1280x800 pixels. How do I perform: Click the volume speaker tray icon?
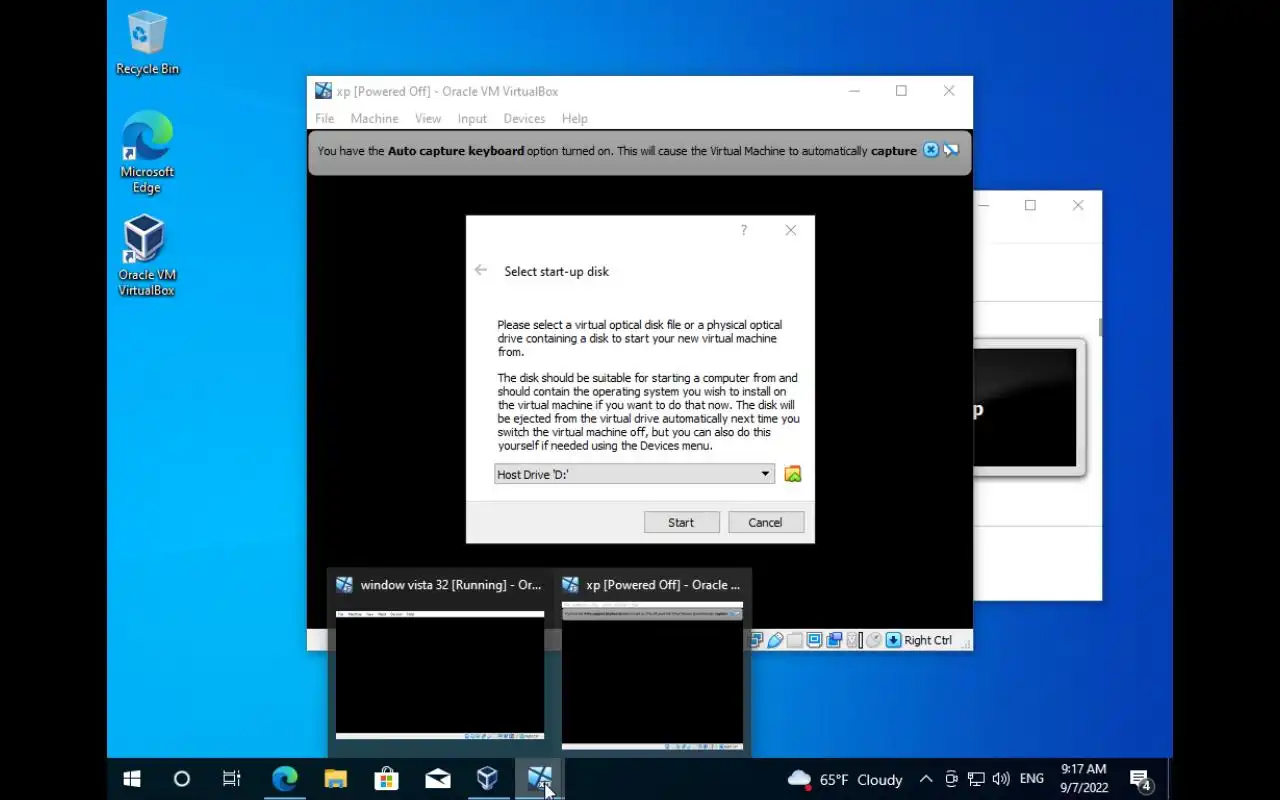(1001, 779)
